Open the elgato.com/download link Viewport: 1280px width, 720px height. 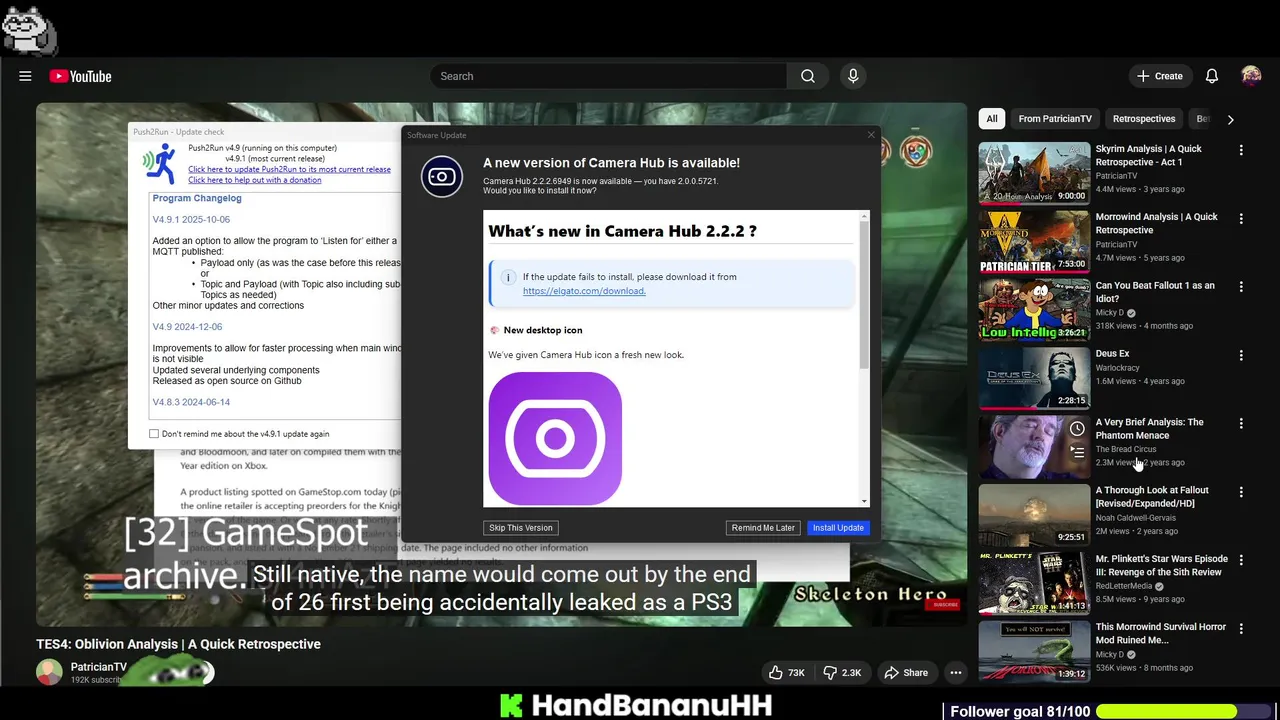pyautogui.click(x=584, y=291)
